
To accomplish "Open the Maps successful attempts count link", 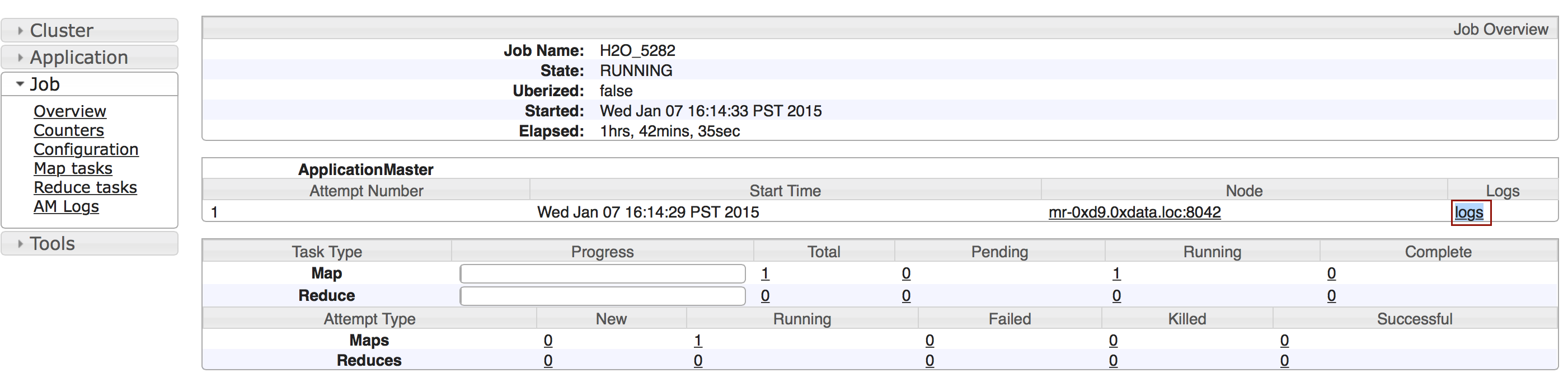I will [x=1284, y=341].
